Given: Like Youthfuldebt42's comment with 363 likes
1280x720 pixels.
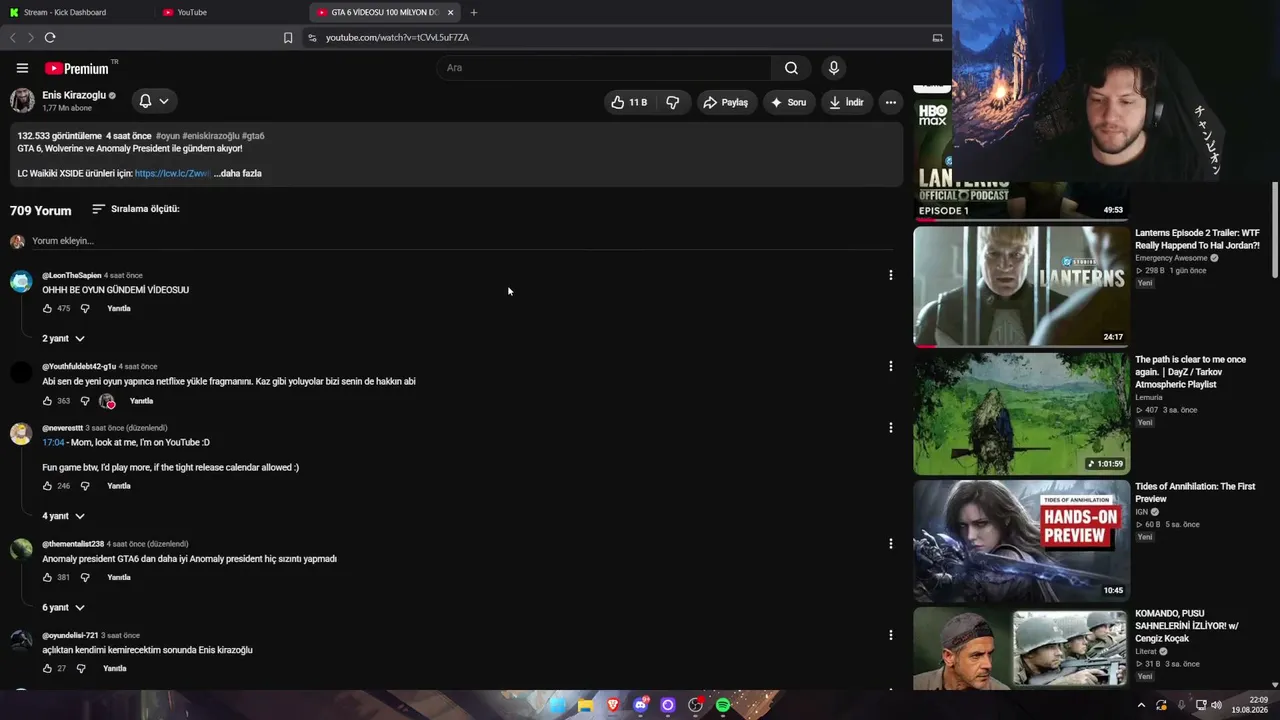Looking at the screenshot, I should (x=47, y=401).
